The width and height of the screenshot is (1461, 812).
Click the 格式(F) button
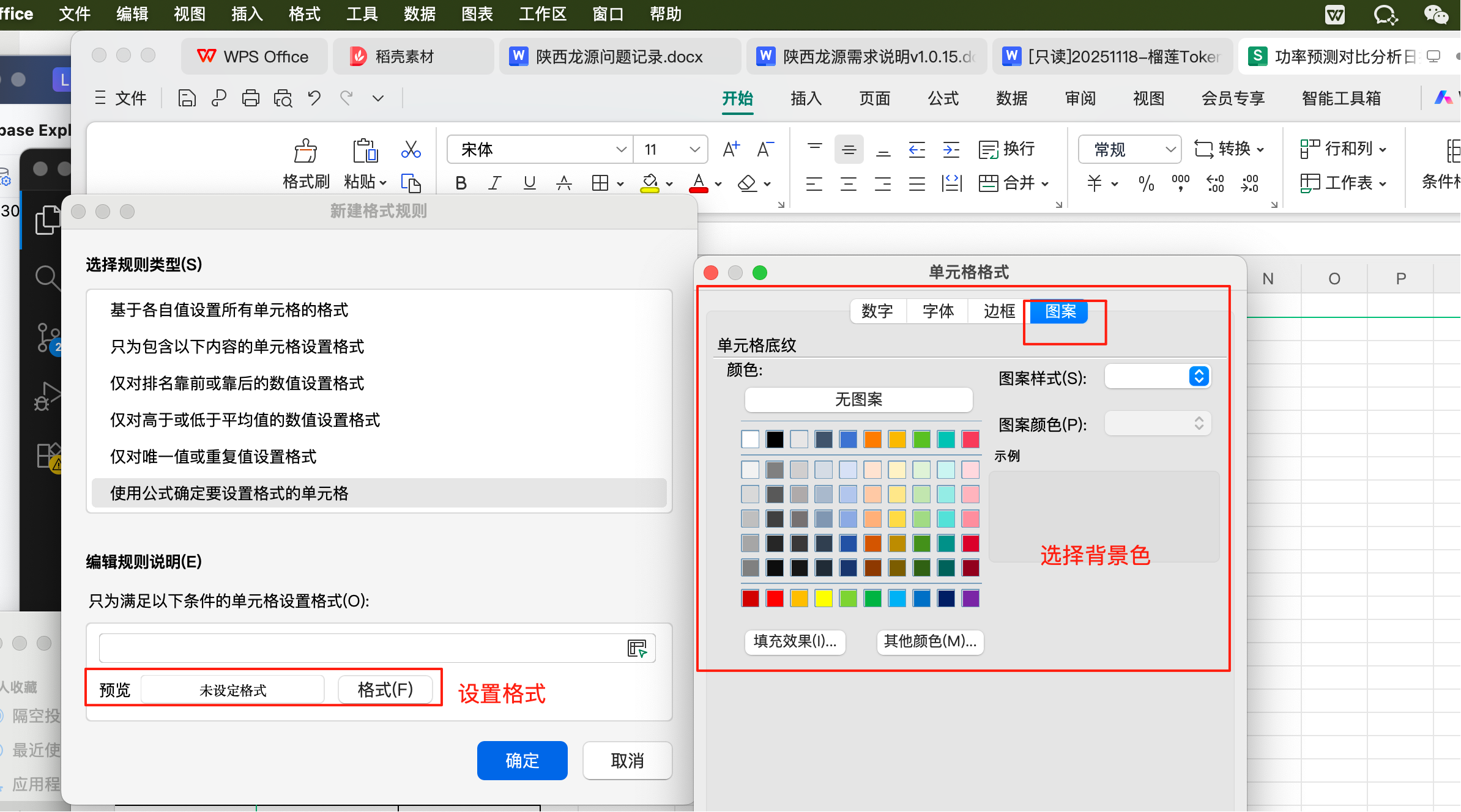click(x=385, y=690)
